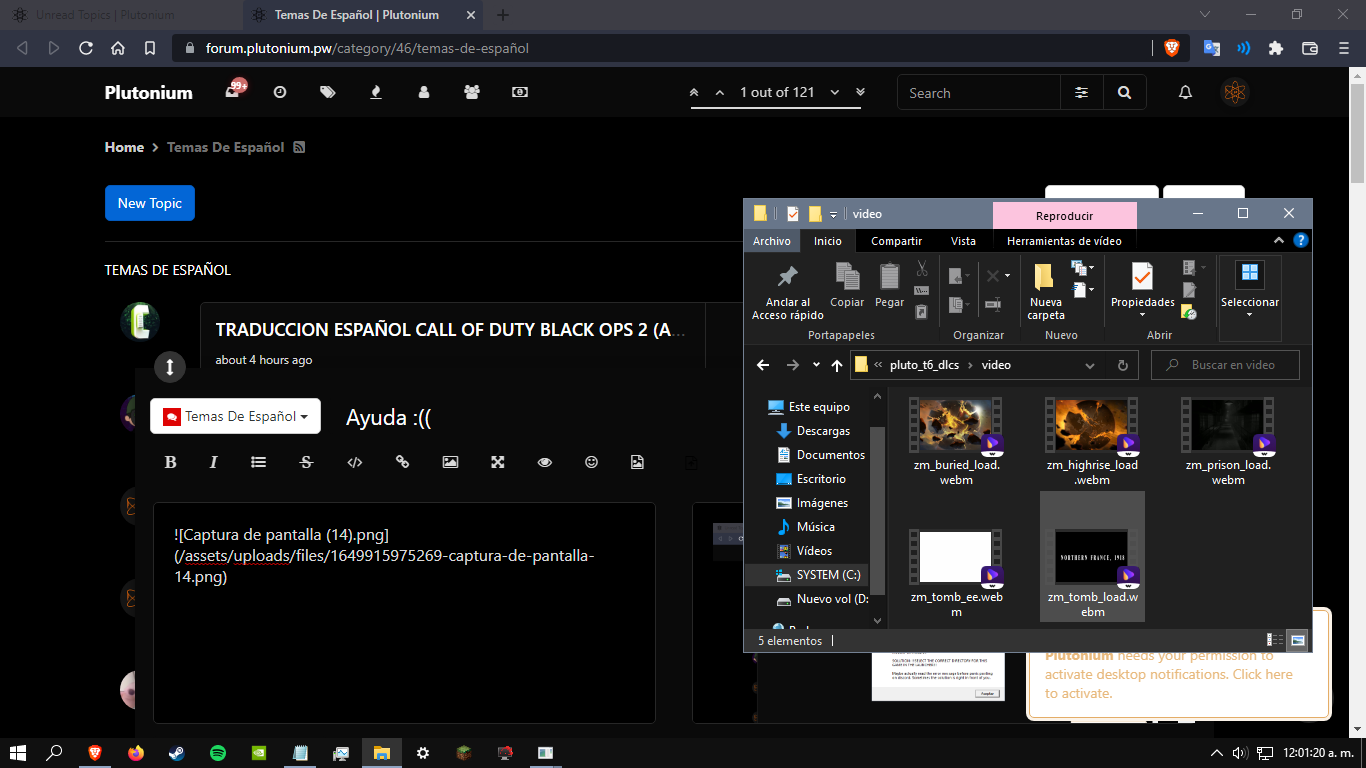Create Nueva carpeta in Explorer

(x=1046, y=292)
